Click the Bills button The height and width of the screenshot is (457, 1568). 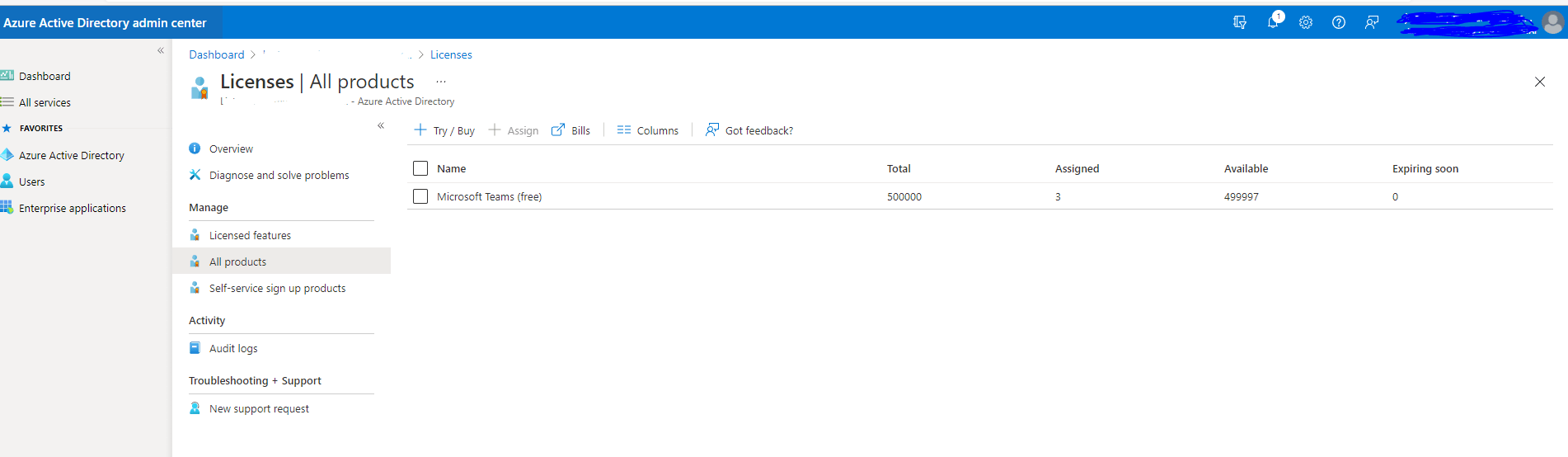coord(570,130)
